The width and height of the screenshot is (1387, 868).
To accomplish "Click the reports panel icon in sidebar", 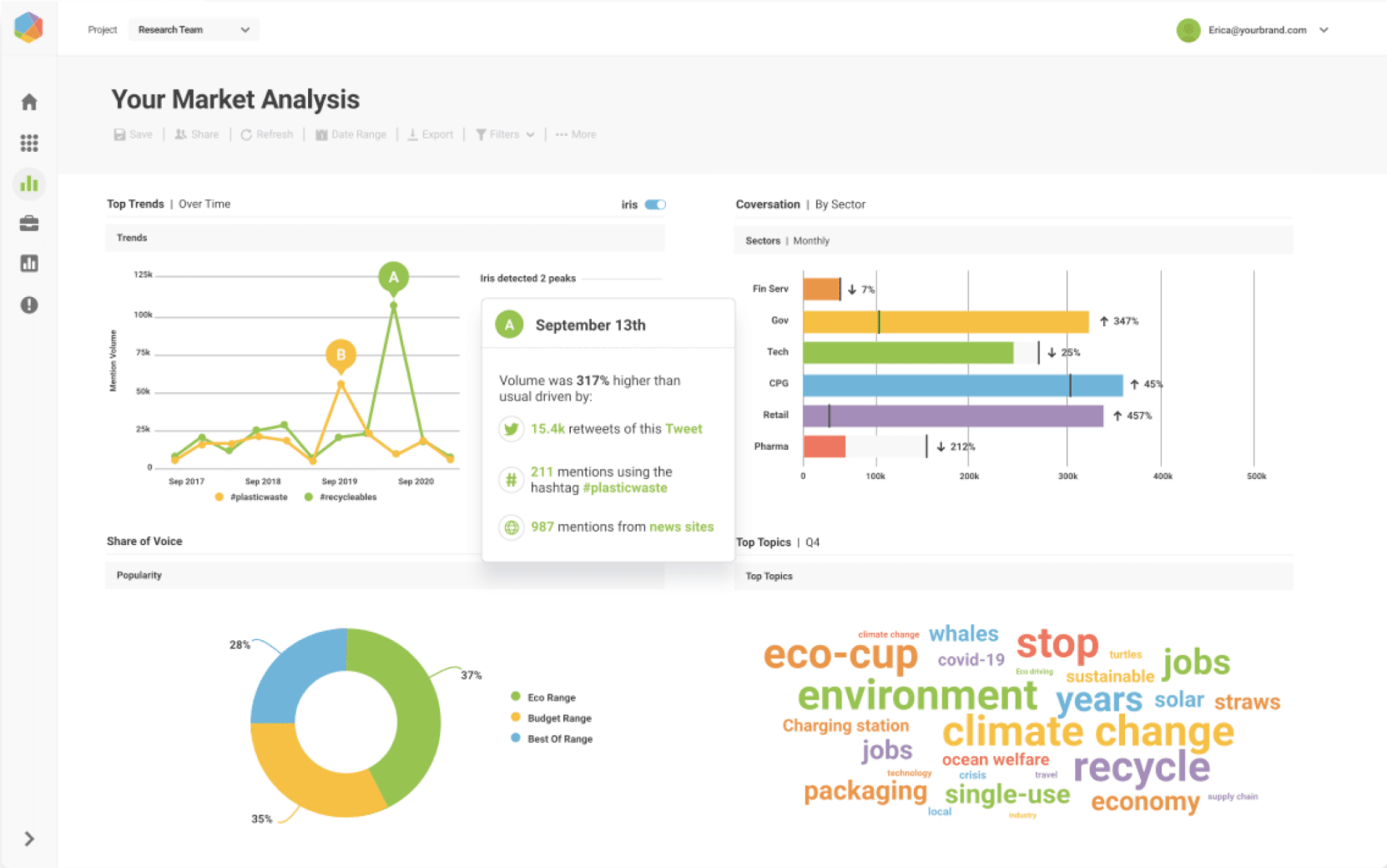I will [28, 263].
